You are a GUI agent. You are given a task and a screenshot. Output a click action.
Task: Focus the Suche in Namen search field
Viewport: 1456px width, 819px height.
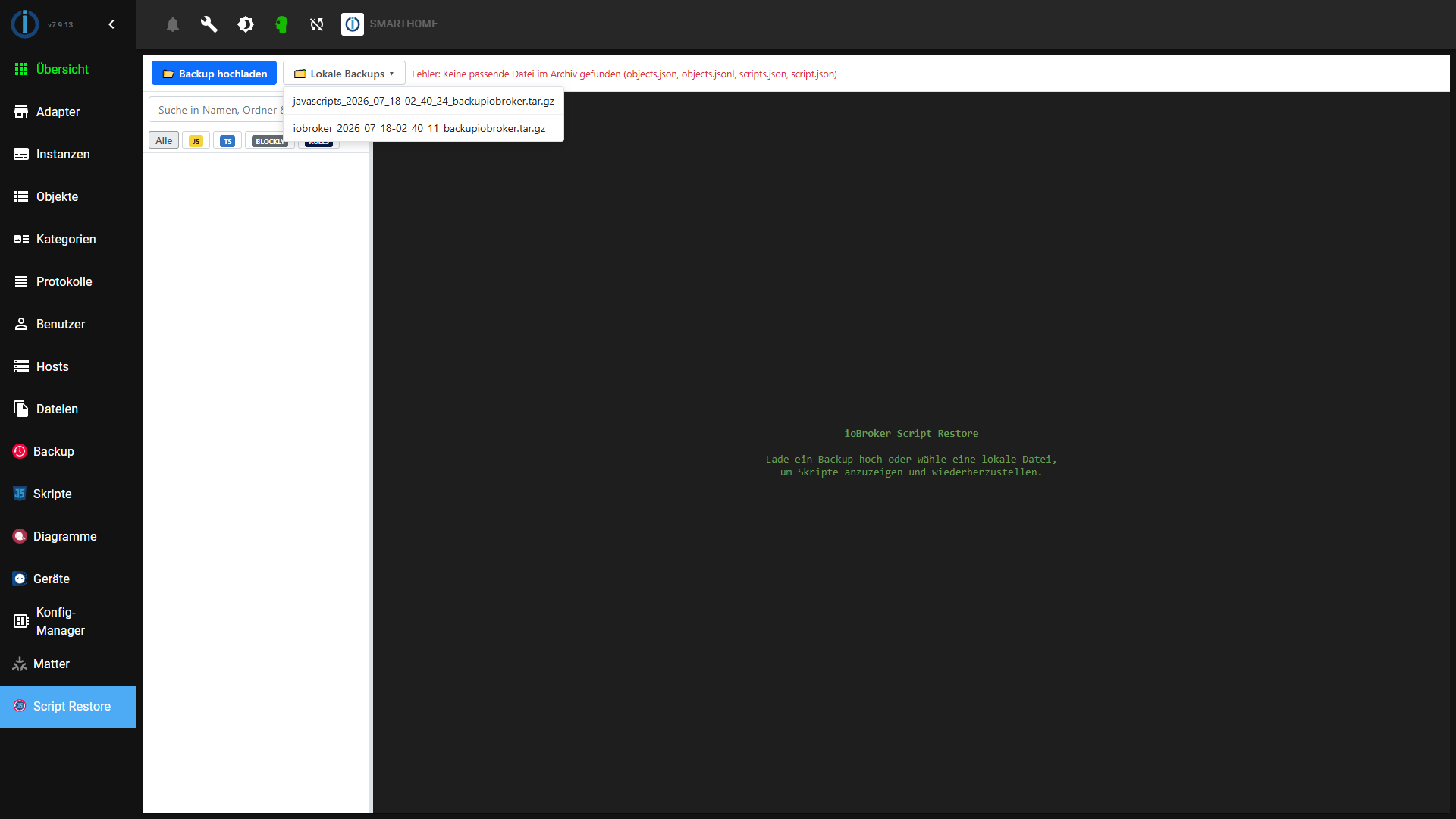[216, 110]
